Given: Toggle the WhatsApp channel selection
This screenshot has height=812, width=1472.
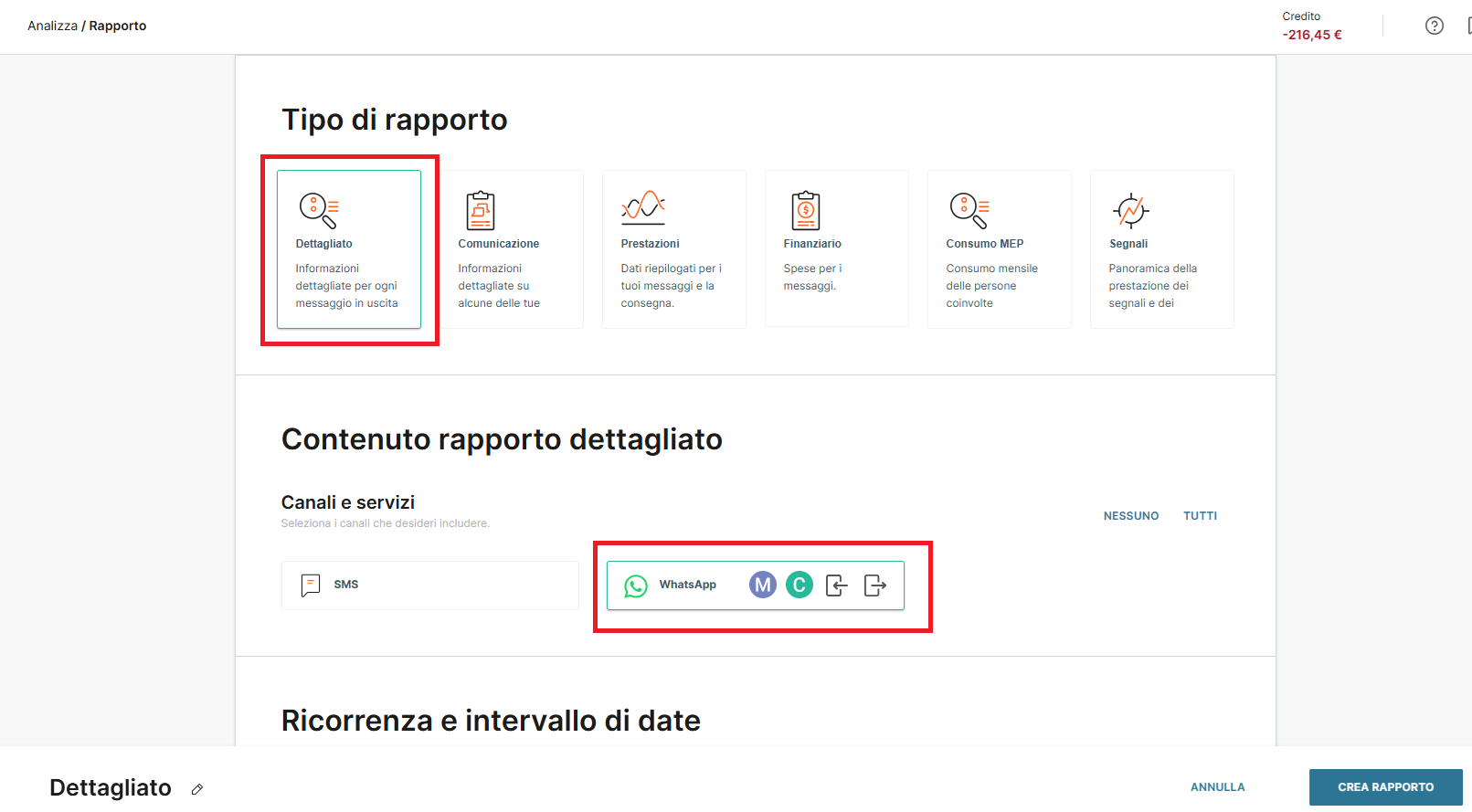Looking at the screenshot, I should click(674, 585).
